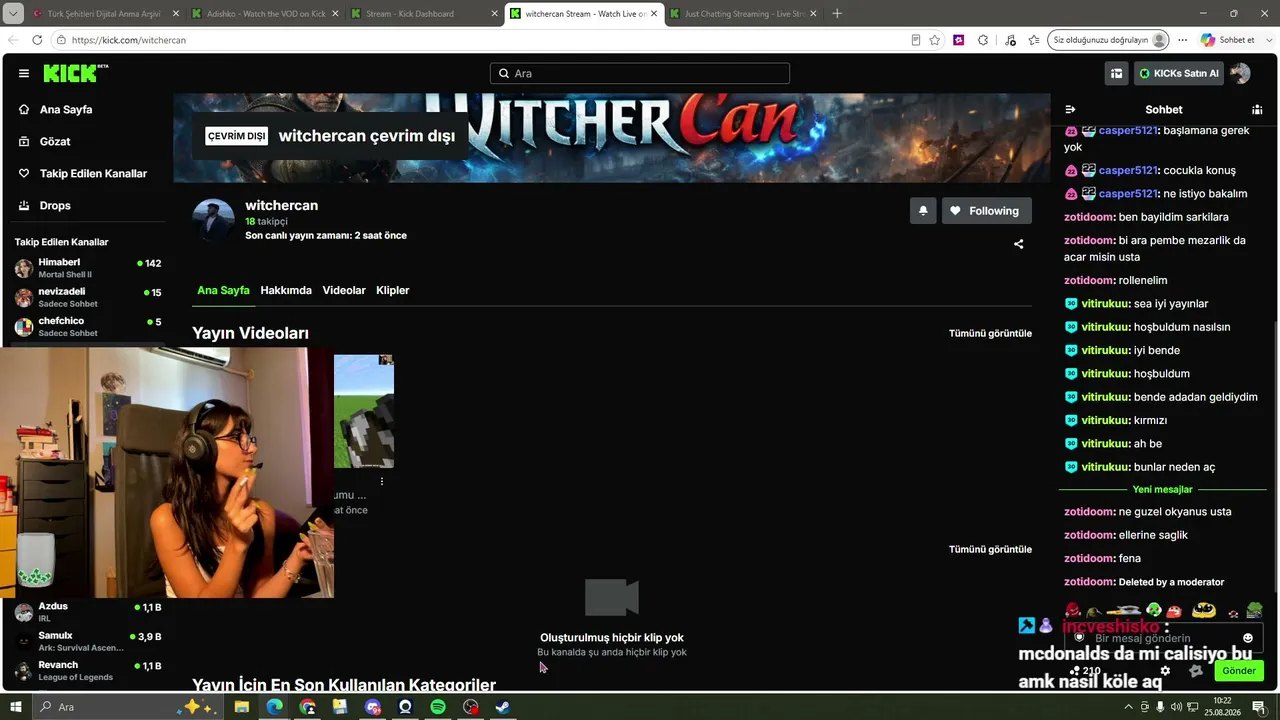This screenshot has height=720, width=1280.
Task: Open the Samulx channel in the sidebar
Action: pyautogui.click(x=88, y=641)
